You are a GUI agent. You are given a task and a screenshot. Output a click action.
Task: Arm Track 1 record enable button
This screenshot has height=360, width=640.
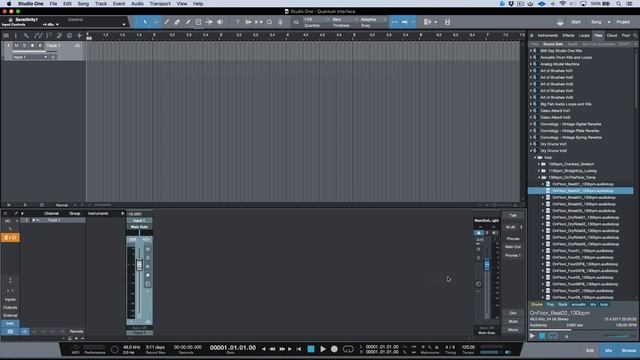click(32, 46)
